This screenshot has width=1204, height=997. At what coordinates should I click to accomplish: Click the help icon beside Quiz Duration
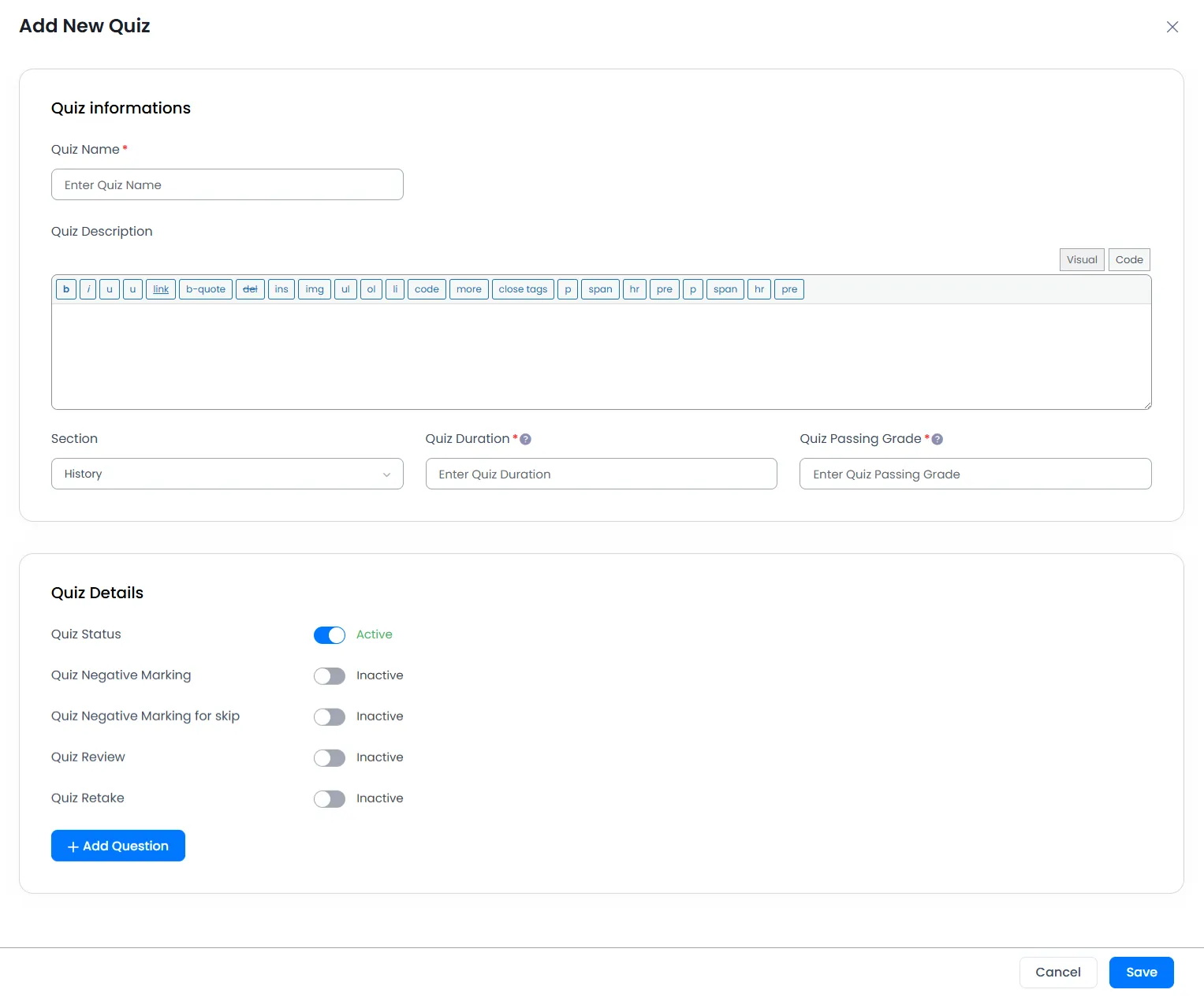click(x=526, y=439)
